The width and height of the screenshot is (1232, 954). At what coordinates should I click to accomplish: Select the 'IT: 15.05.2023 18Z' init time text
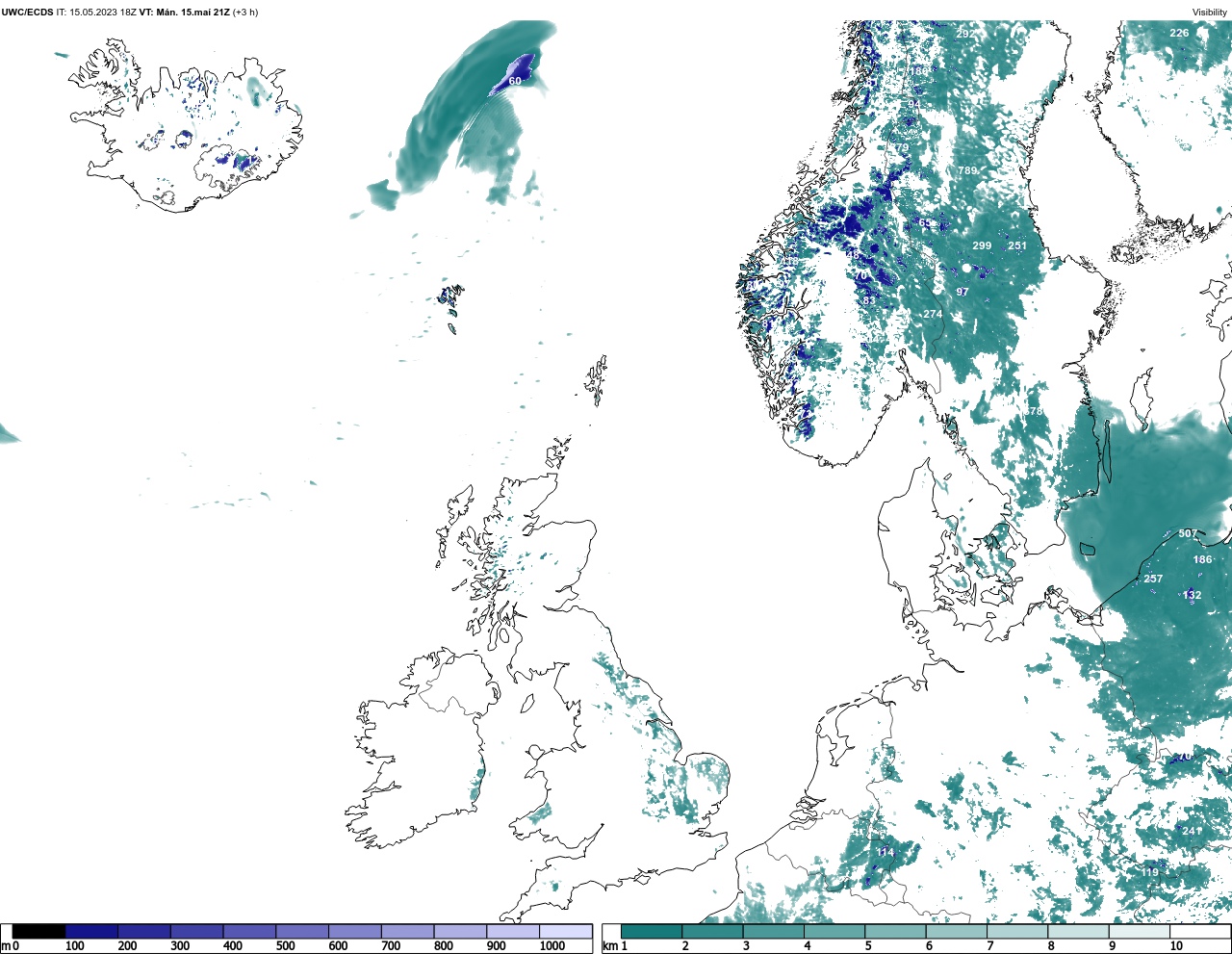96,13
